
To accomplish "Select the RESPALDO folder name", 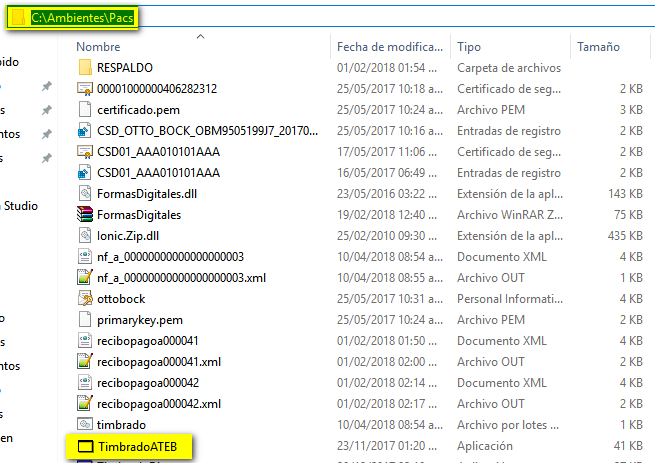I will tap(125, 68).
